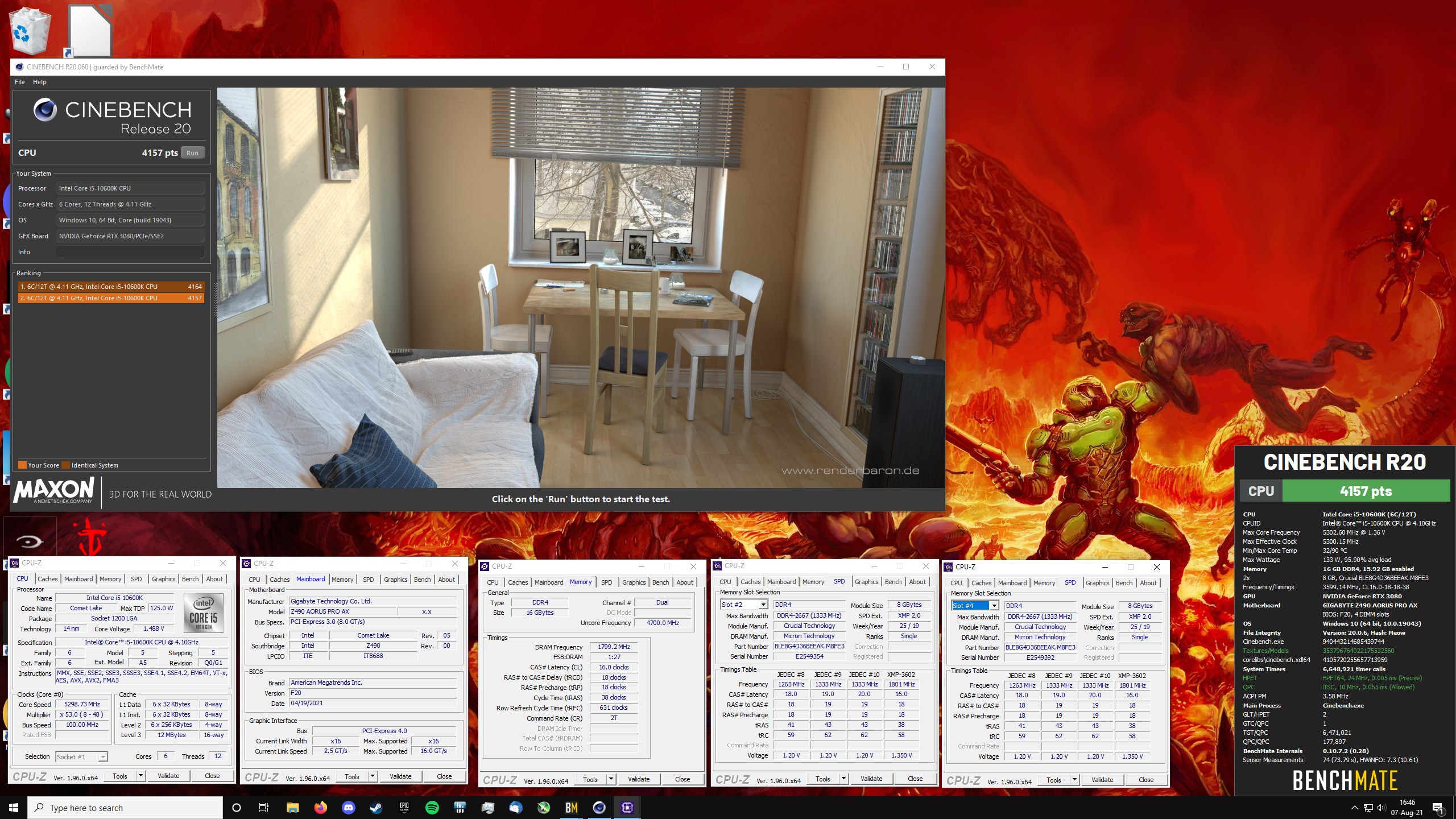Open Discord from the taskbar
This screenshot has height=819, width=1456.
coord(348,808)
